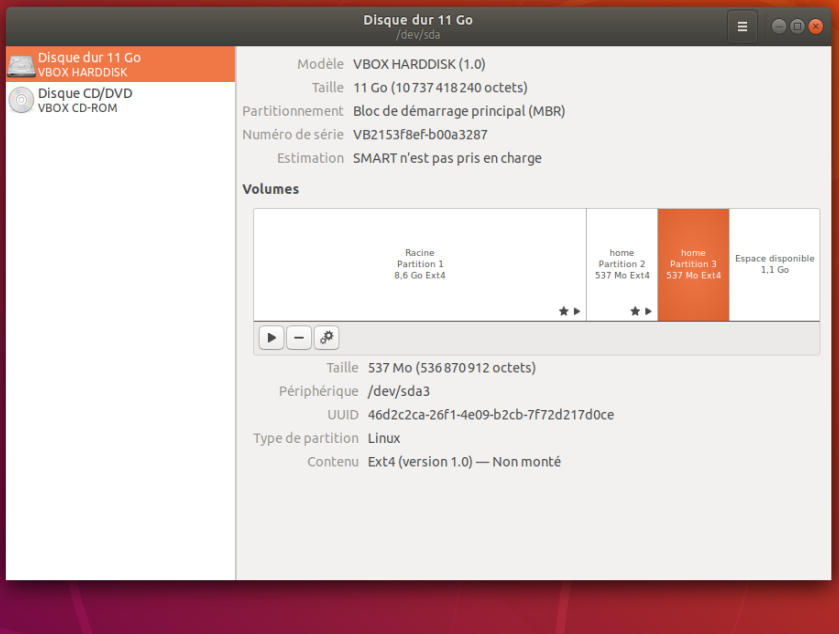839x634 pixels.
Task: Click the star icon in home Partition 2
Action: pos(635,311)
